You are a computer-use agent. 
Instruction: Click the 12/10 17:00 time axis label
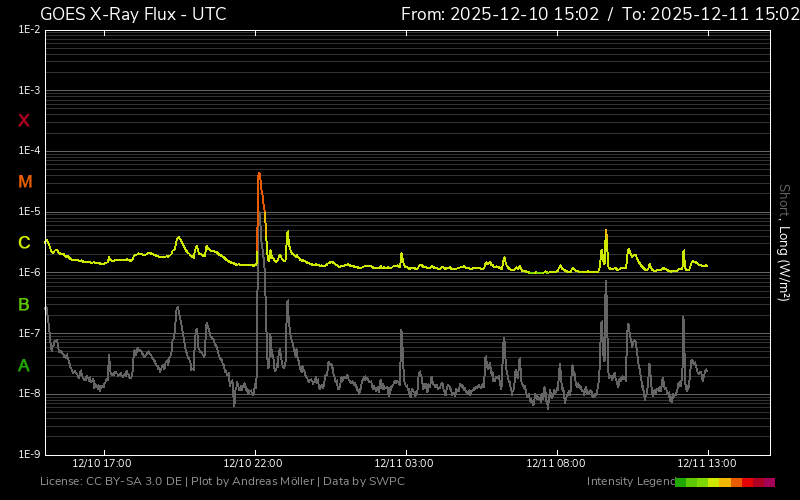[x=102, y=463]
